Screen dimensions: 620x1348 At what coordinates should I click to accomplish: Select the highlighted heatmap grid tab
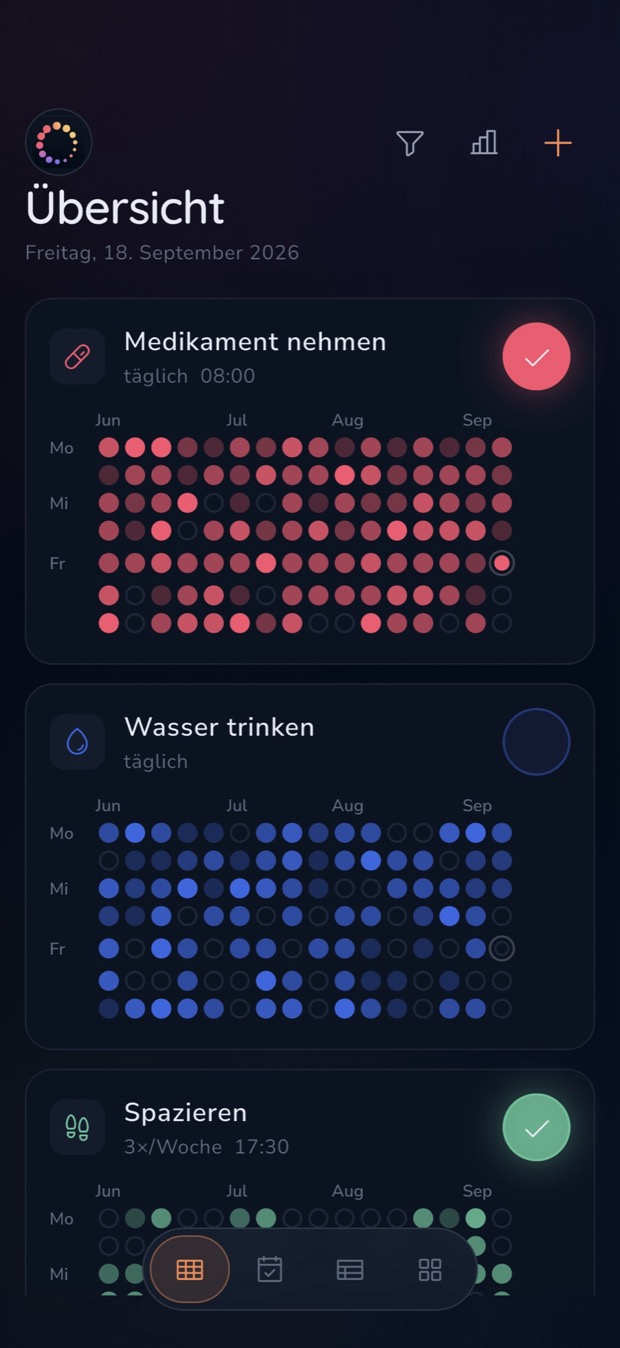pyautogui.click(x=190, y=1270)
